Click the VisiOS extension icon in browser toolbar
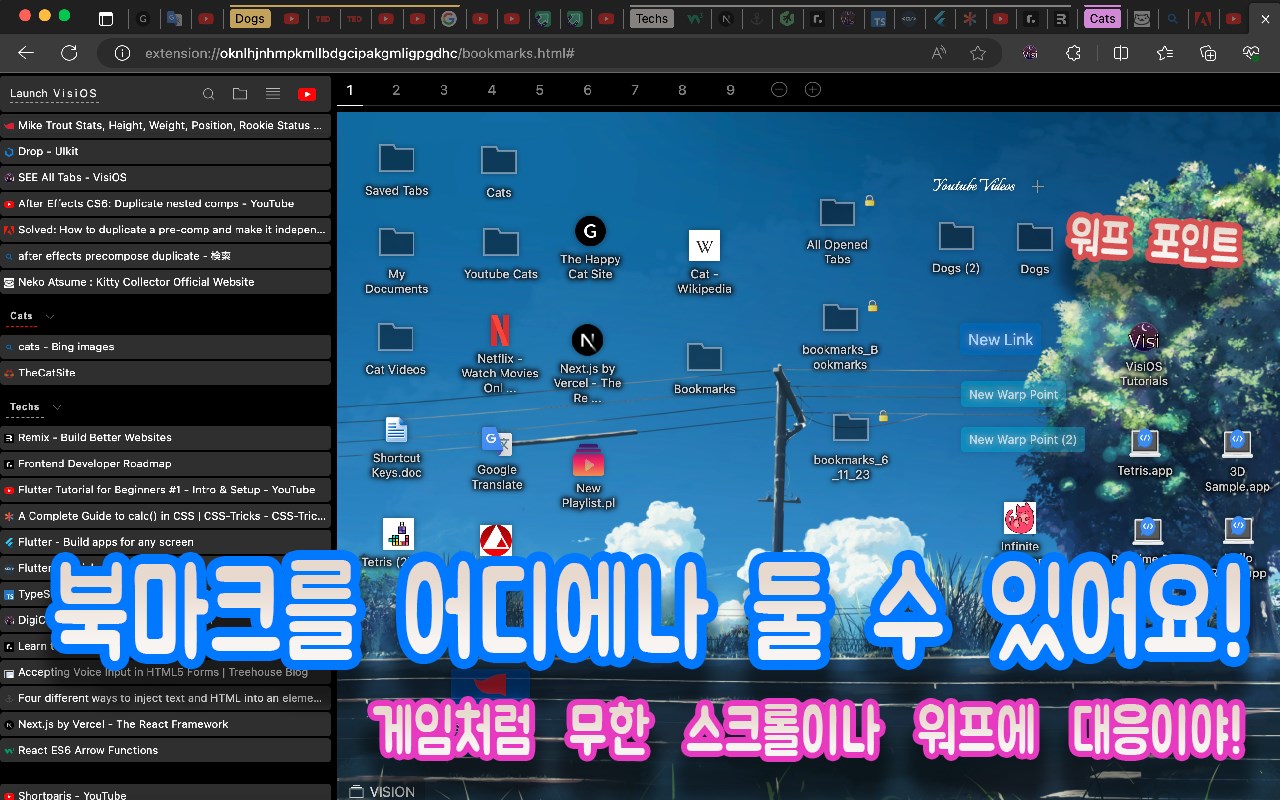This screenshot has width=1280, height=800. point(1030,53)
